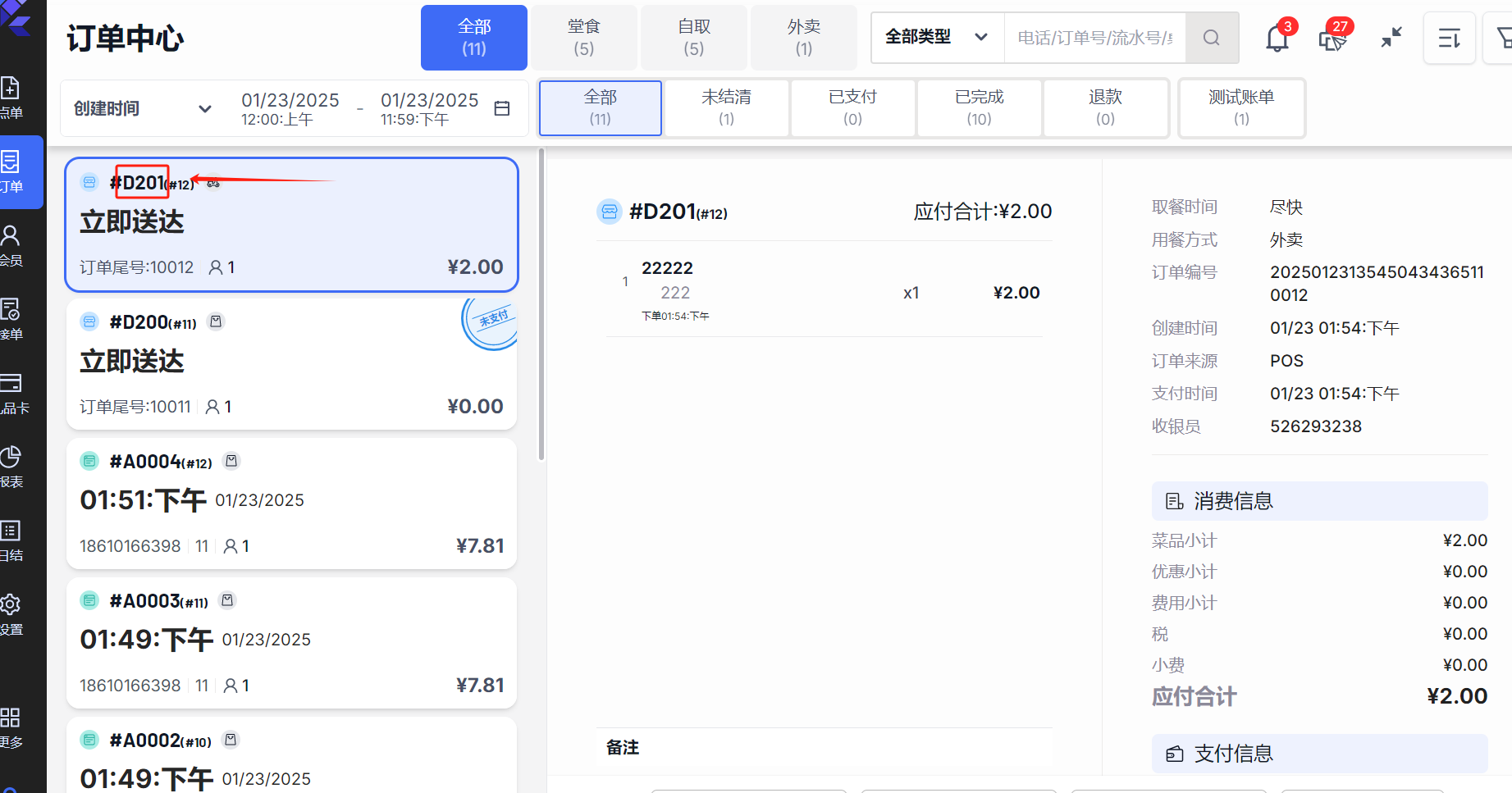Select order card #D200(#11)
Screen dimensions: 1512x793
click(292, 364)
